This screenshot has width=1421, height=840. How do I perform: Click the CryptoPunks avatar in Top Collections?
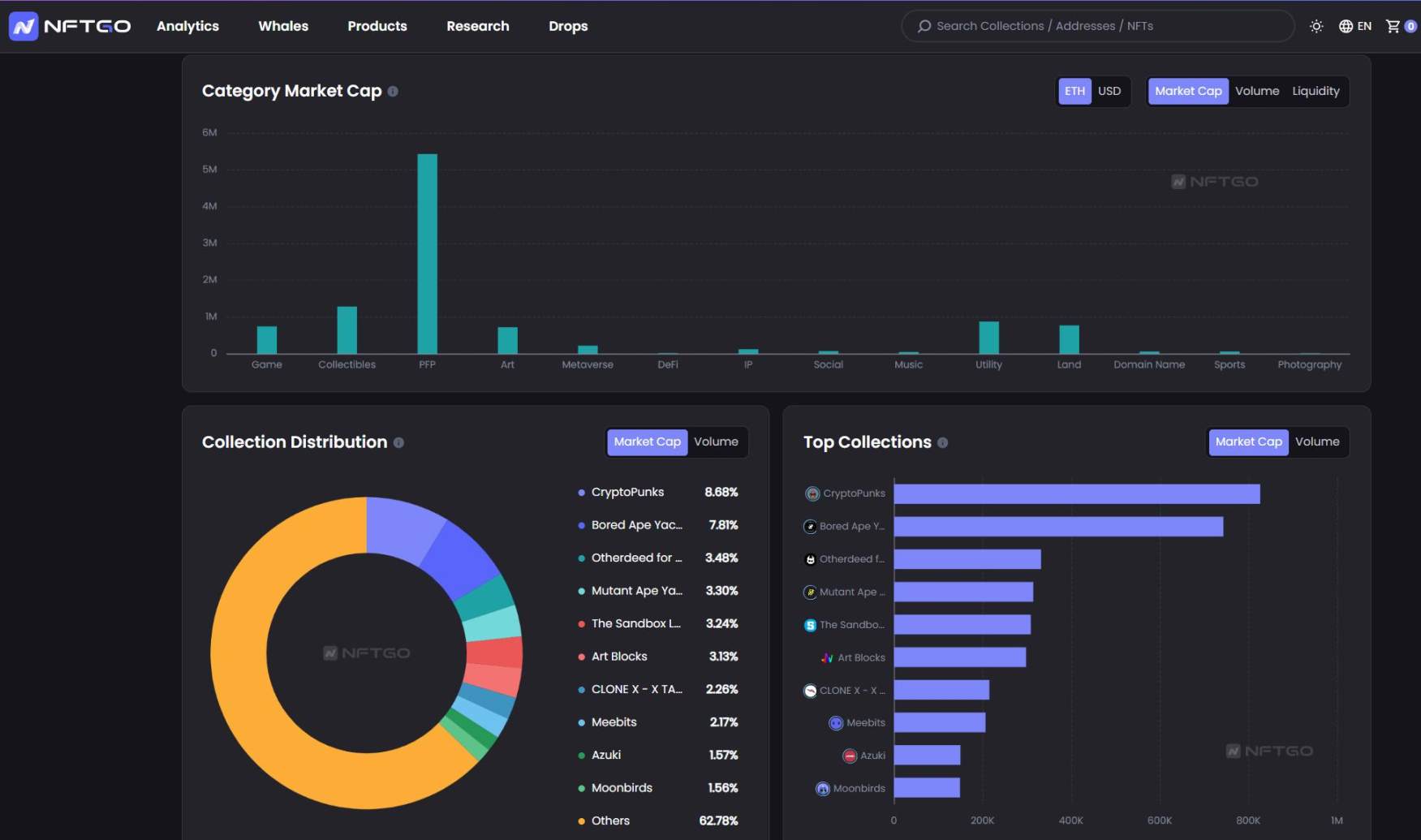pos(812,493)
